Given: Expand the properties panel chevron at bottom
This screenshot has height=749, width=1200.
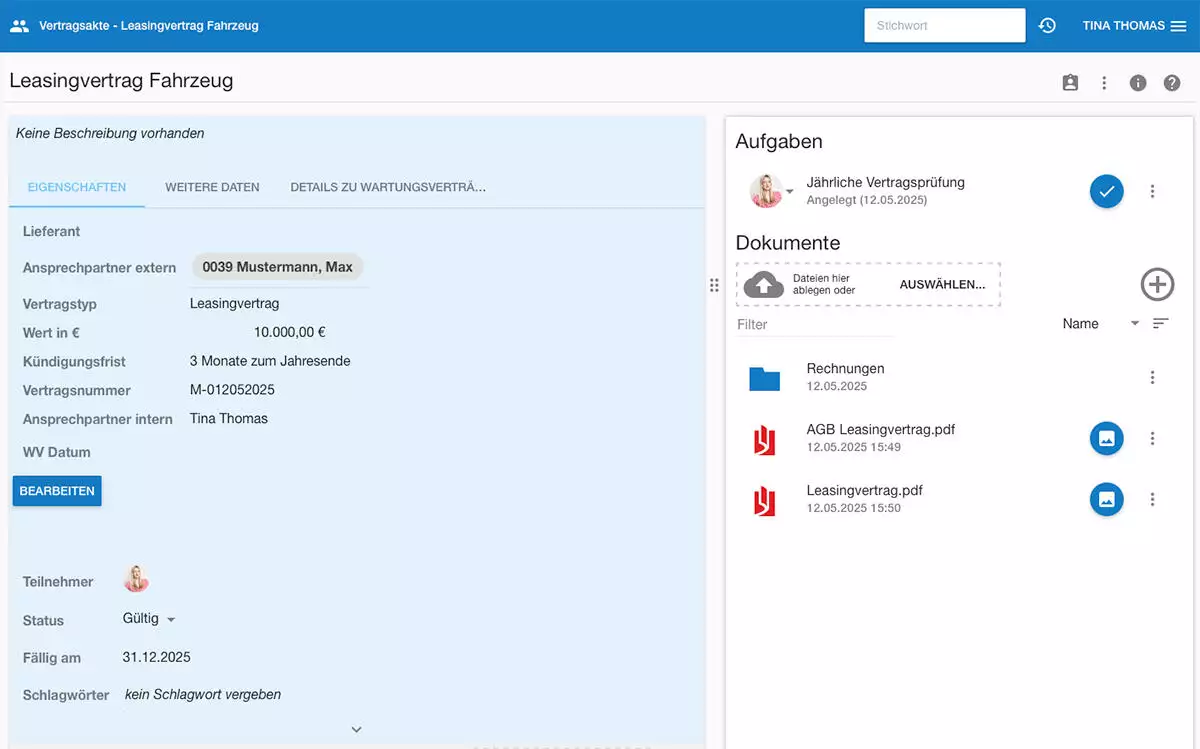Looking at the screenshot, I should pos(356,730).
